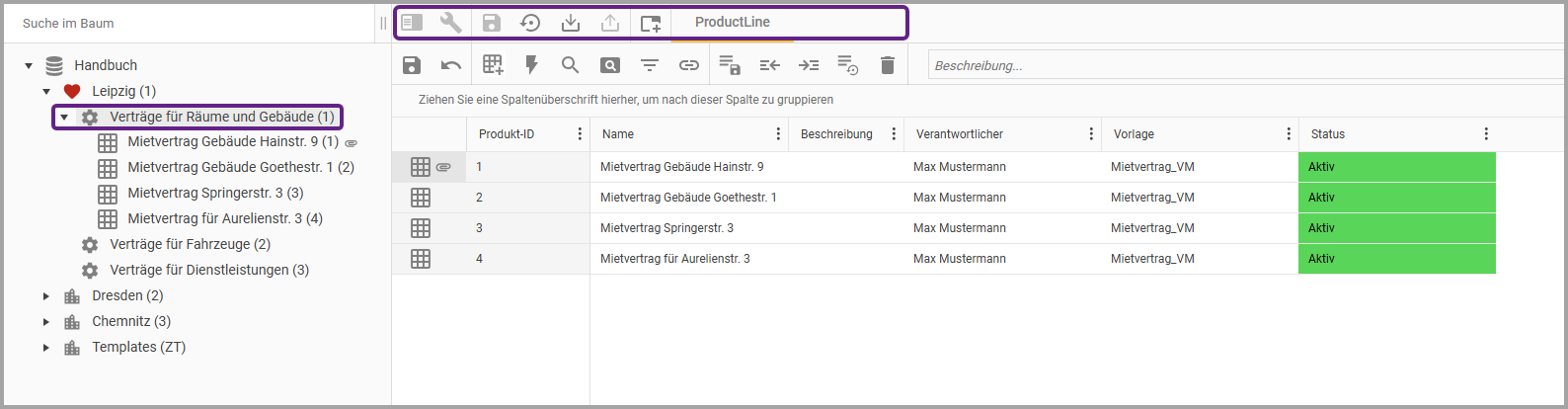The height and width of the screenshot is (409, 1568).
Task: Select Verträge für Fahrzeuge (2) in tree
Action: [190, 244]
